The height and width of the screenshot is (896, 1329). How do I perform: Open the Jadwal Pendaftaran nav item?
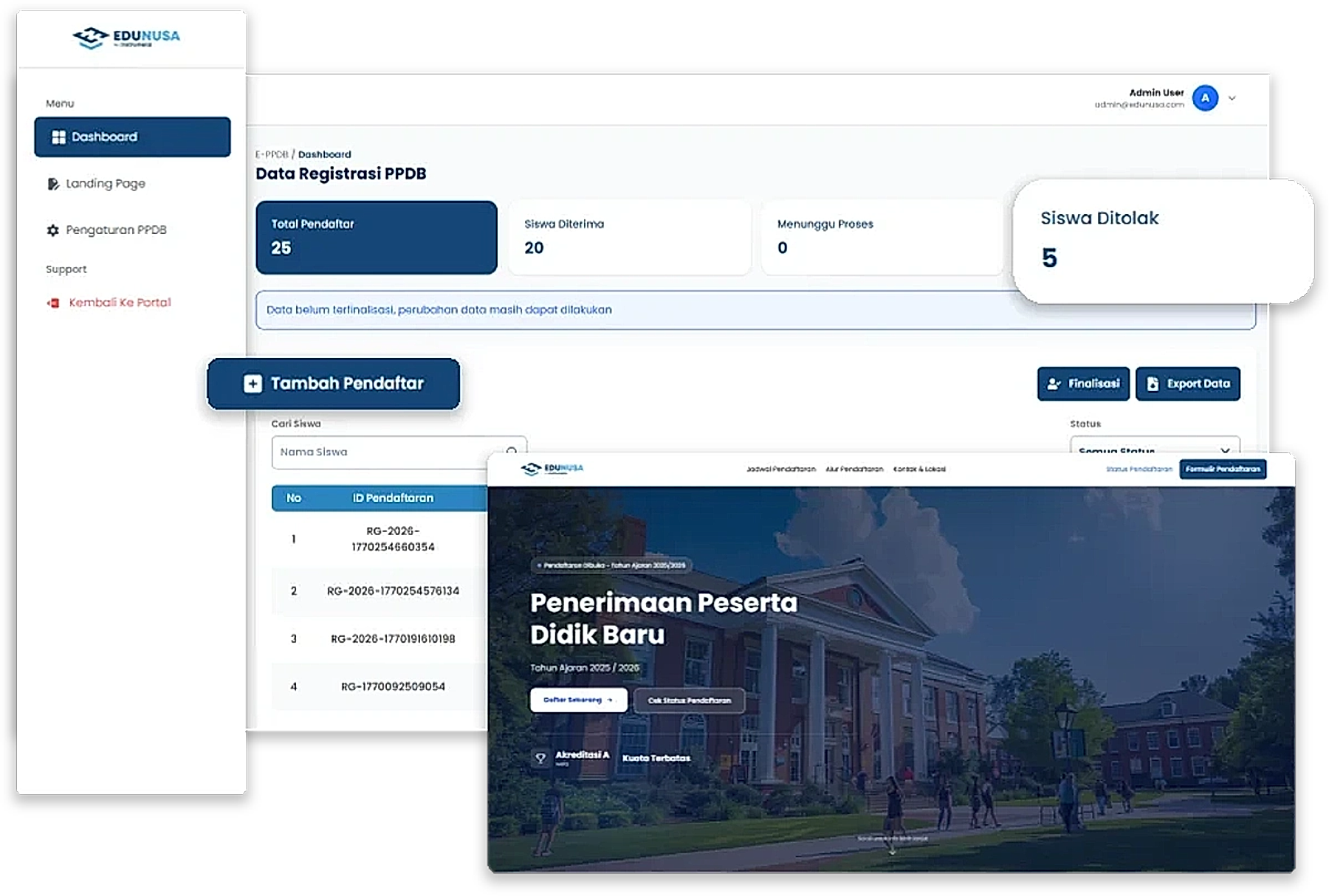coord(780,469)
